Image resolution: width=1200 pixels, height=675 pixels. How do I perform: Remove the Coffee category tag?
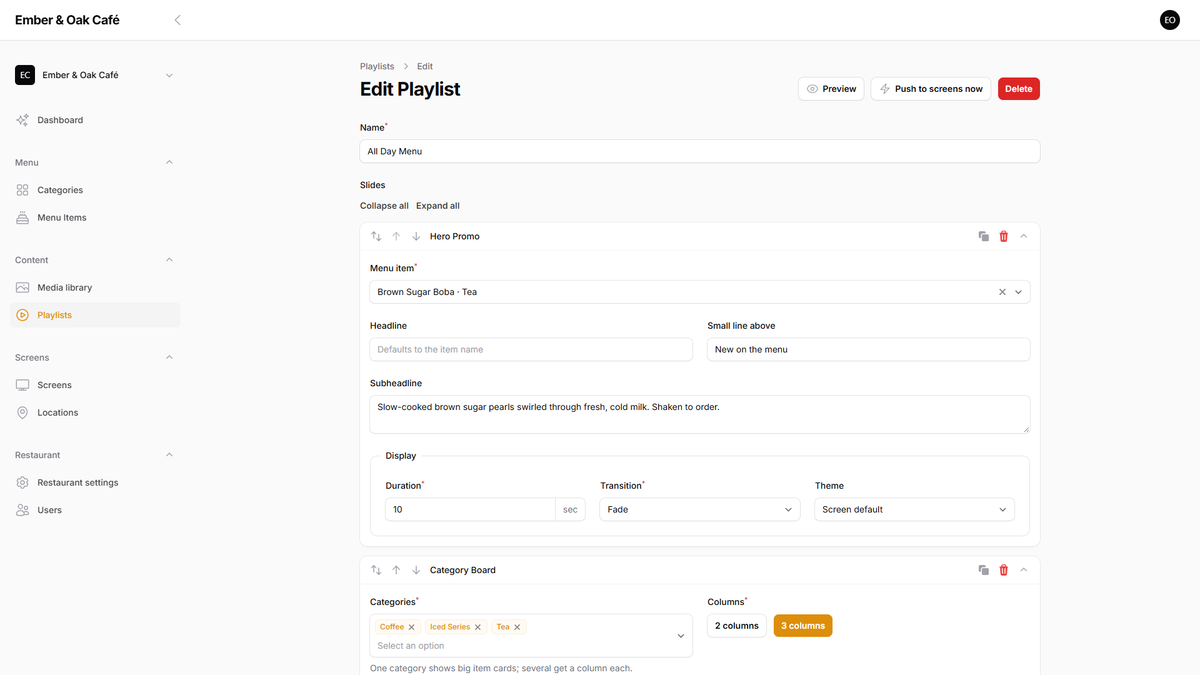pyautogui.click(x=411, y=627)
